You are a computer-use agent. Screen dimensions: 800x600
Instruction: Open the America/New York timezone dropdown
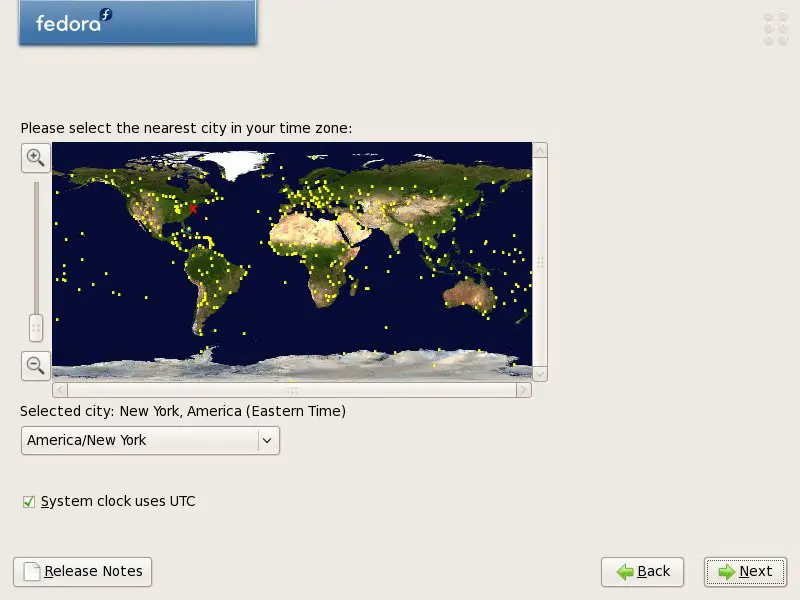(150, 440)
